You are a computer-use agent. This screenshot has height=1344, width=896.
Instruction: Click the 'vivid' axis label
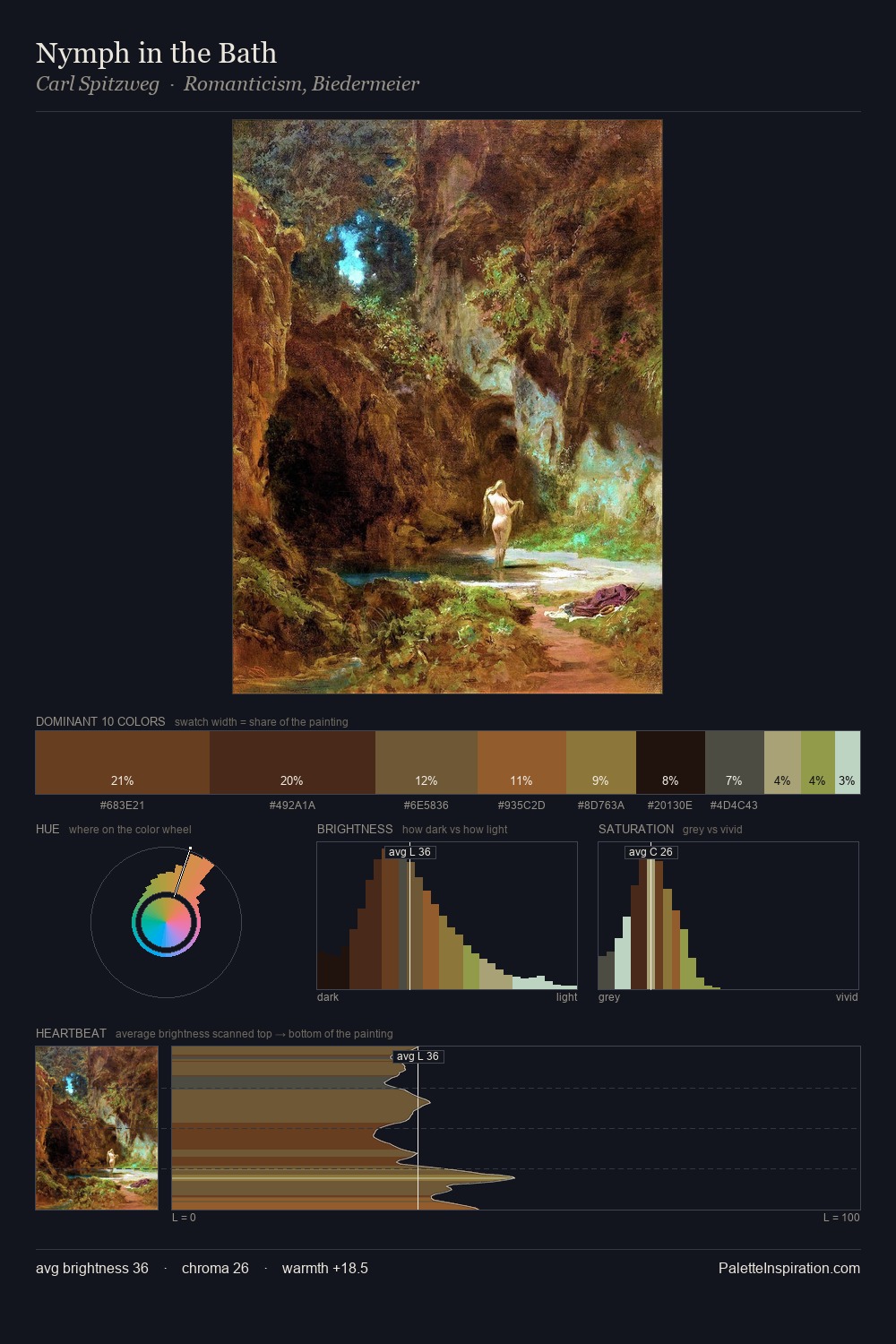click(847, 997)
